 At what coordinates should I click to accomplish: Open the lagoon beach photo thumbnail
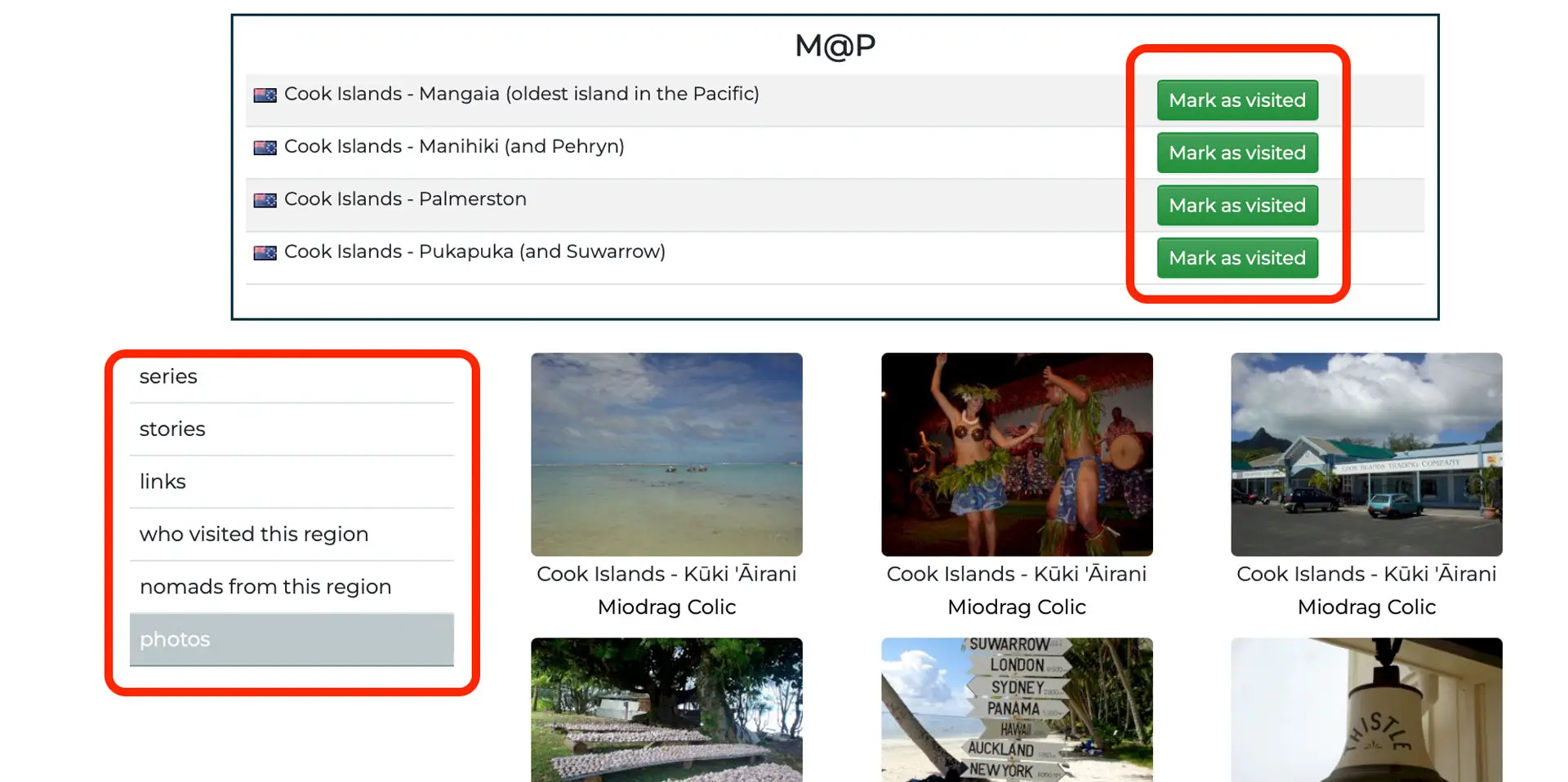(666, 454)
